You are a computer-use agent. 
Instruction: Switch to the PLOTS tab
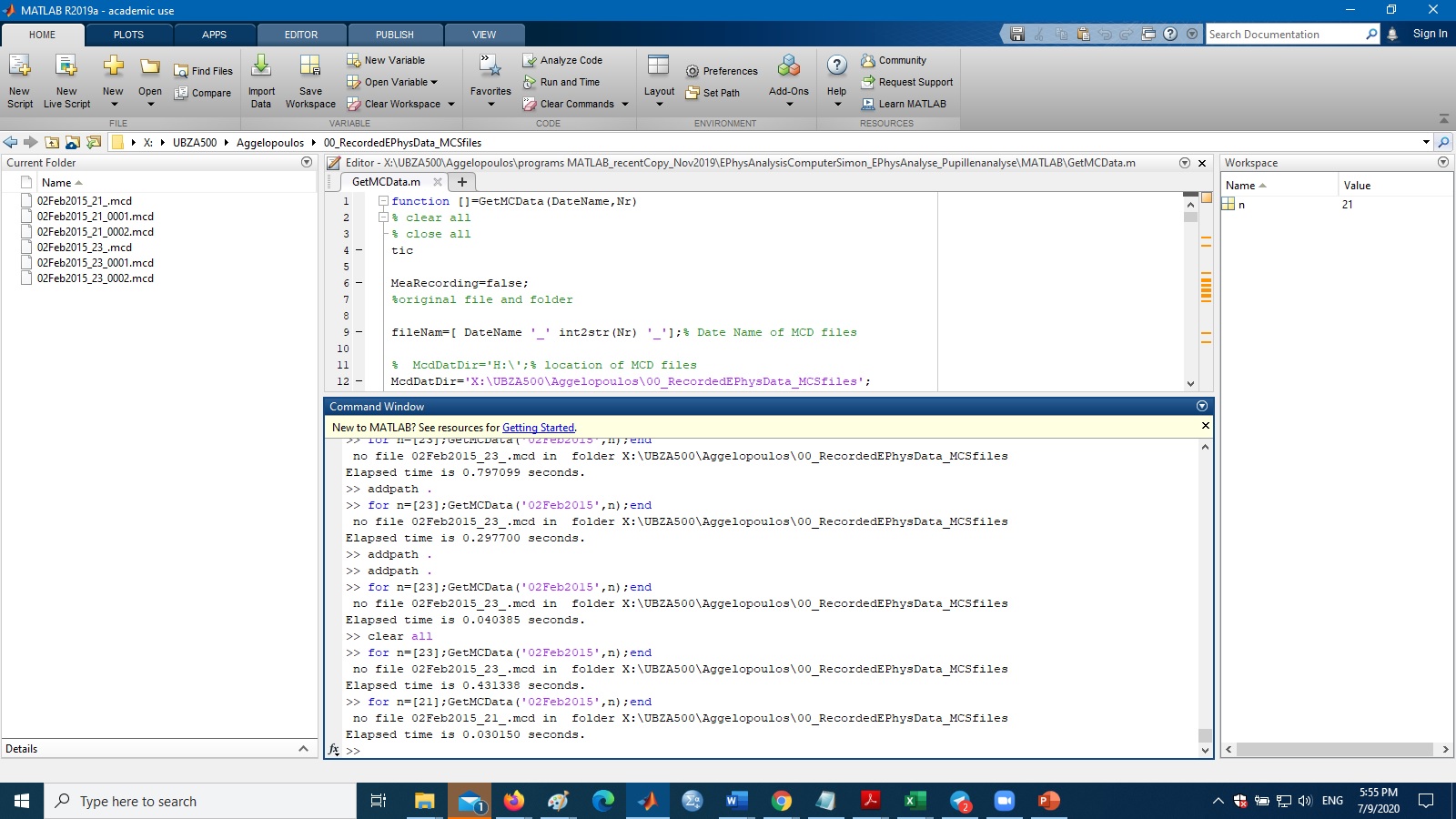pos(128,35)
